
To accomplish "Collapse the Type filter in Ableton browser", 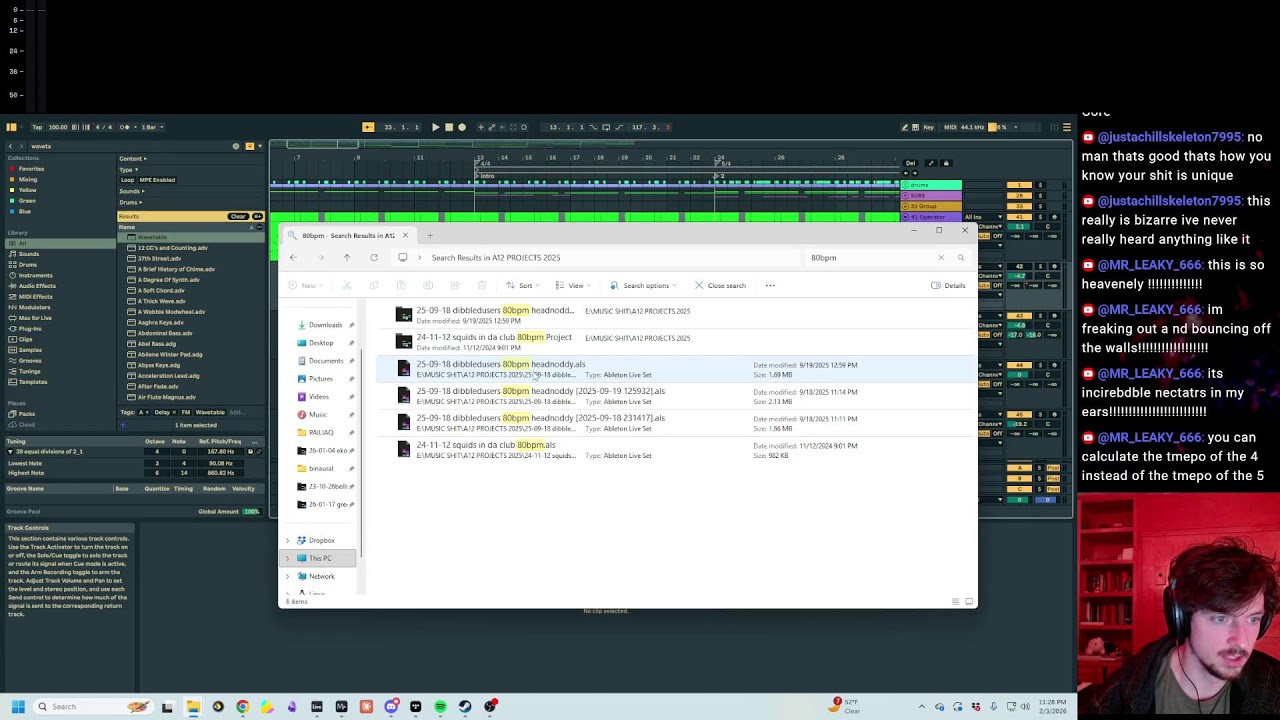I will pos(128,169).
